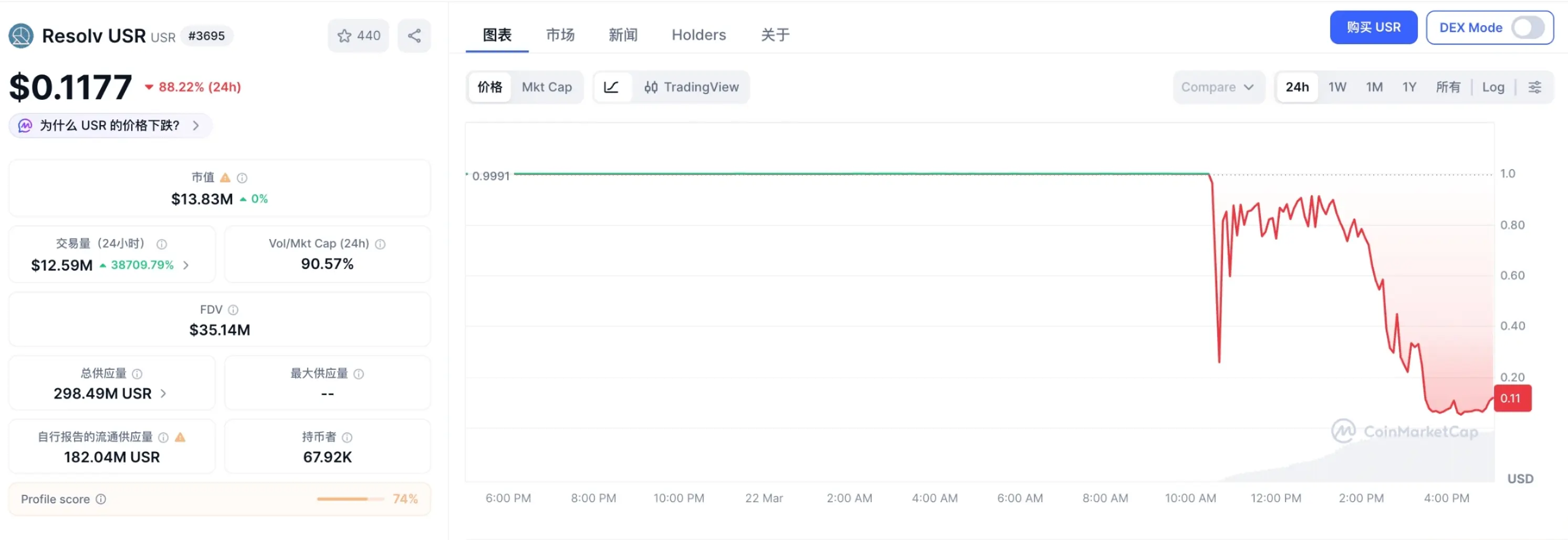Click the $35.14M FDV value
Screen dimensions: 1568x540
point(219,330)
